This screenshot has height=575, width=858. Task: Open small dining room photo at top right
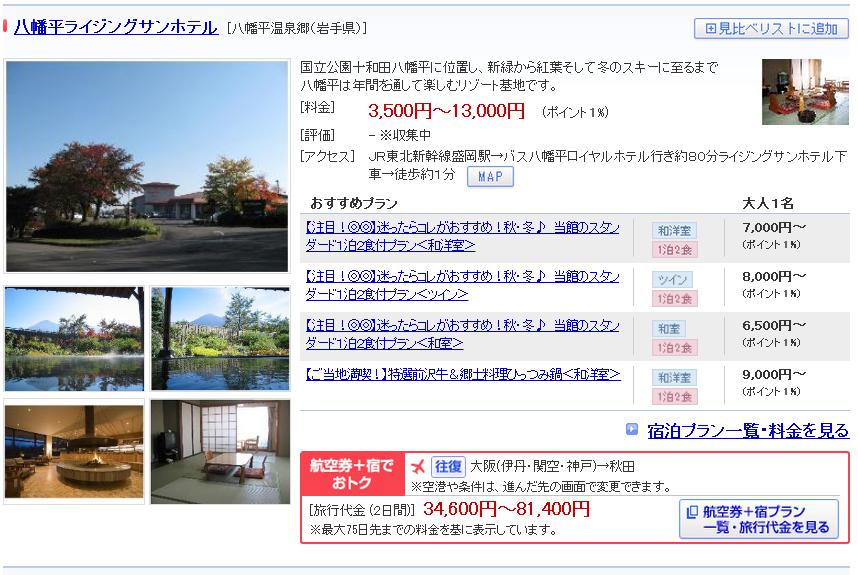[805, 92]
